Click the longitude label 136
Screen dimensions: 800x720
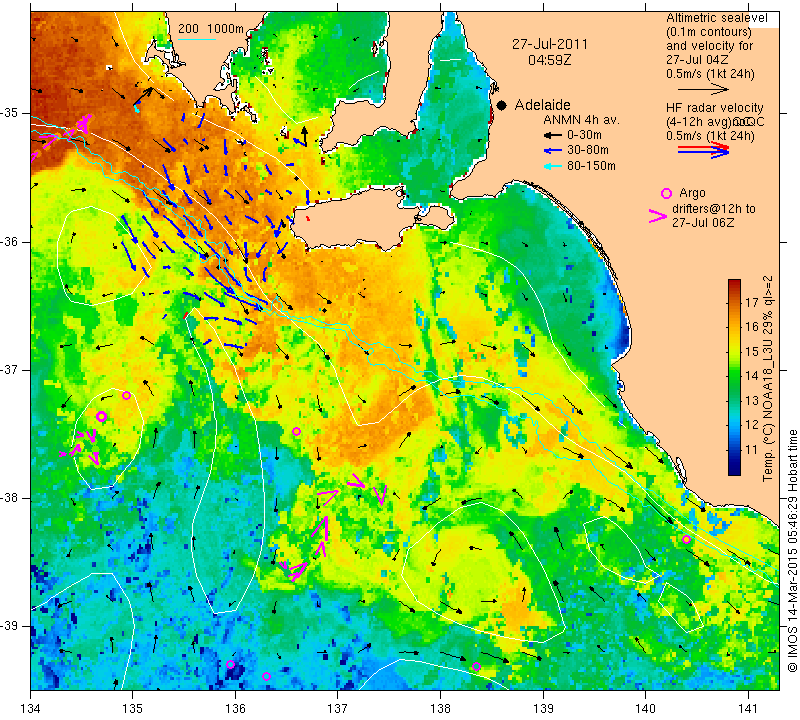(235, 709)
